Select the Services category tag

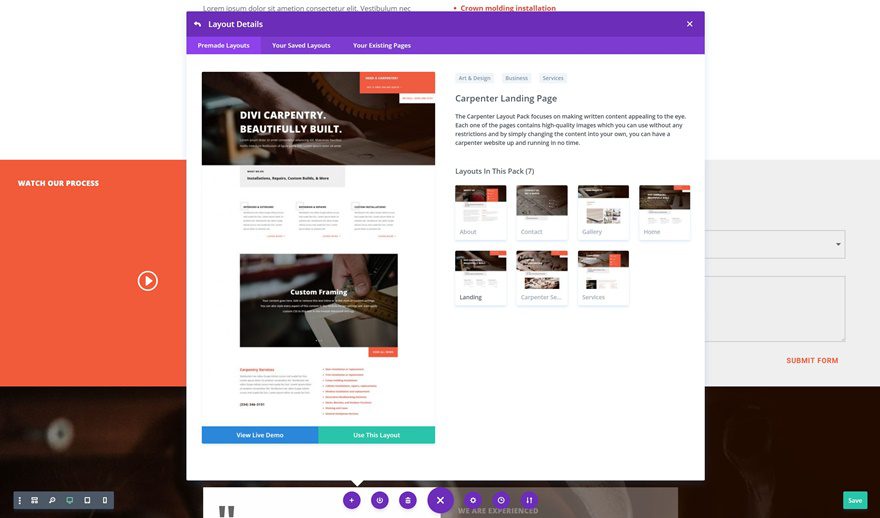pos(553,78)
